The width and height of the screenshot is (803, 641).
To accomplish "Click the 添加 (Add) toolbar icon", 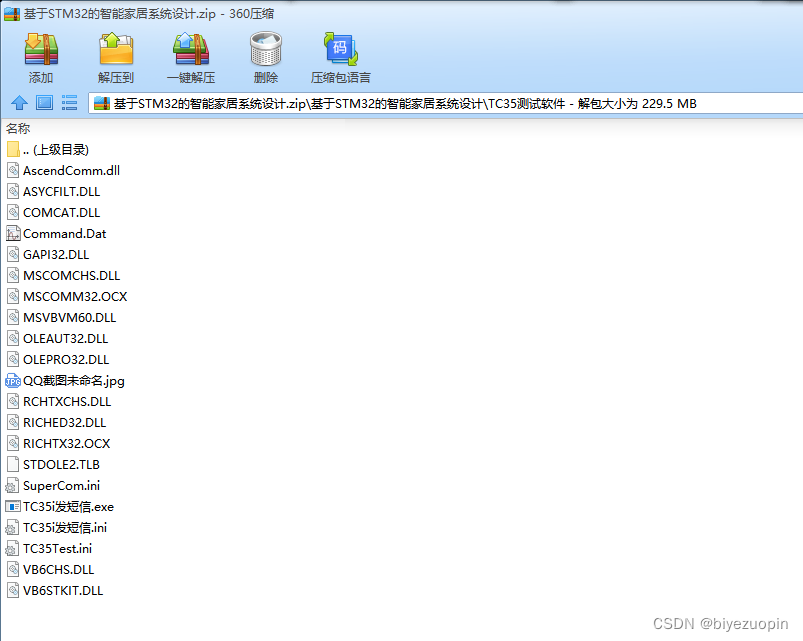I will pyautogui.click(x=41, y=50).
